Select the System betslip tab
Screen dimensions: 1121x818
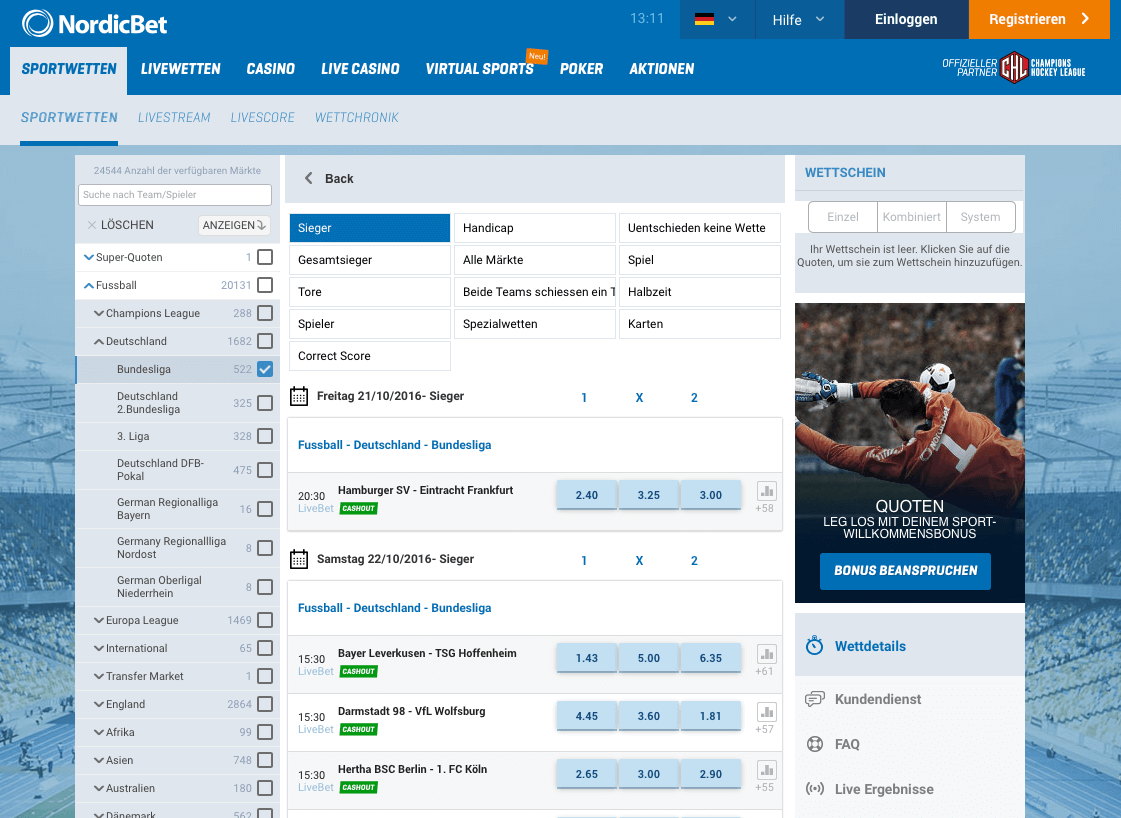click(980, 217)
